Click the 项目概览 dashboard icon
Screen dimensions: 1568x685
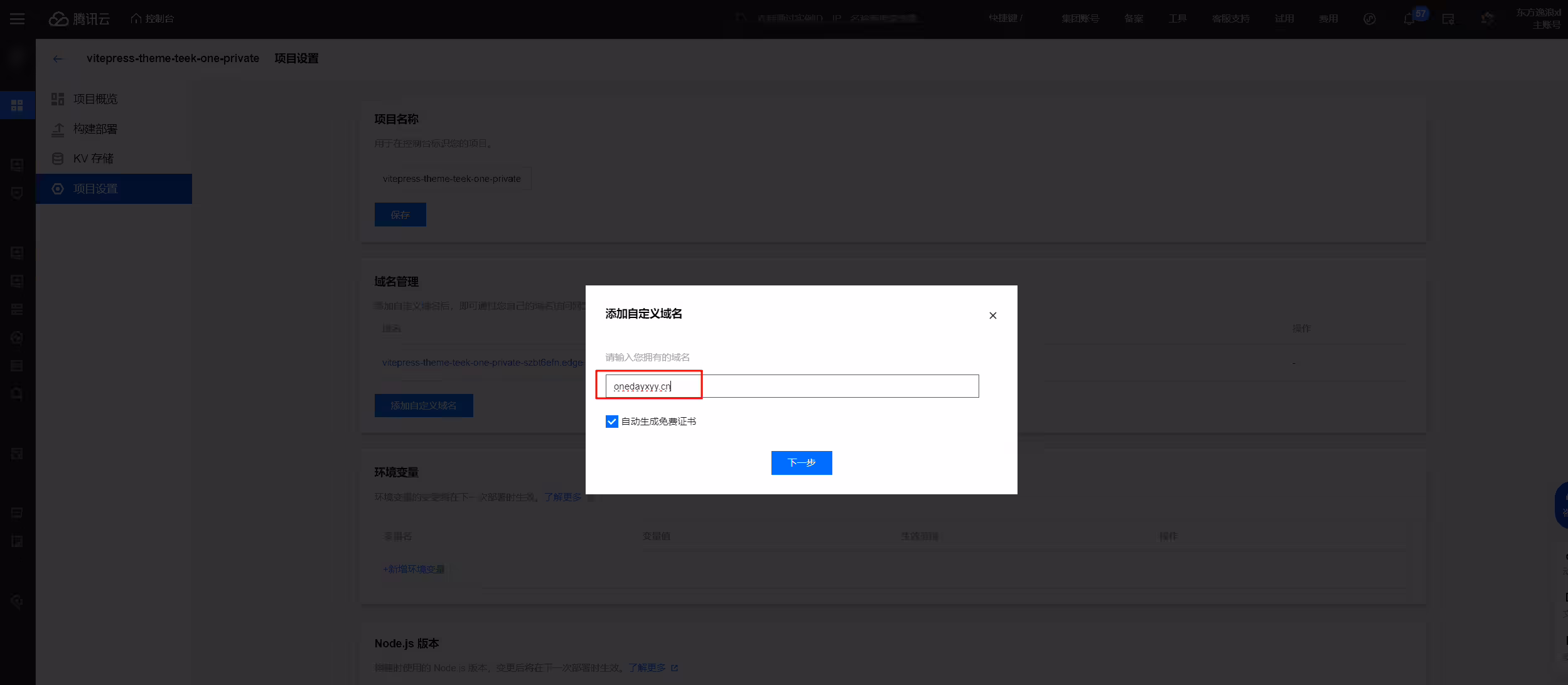58,99
